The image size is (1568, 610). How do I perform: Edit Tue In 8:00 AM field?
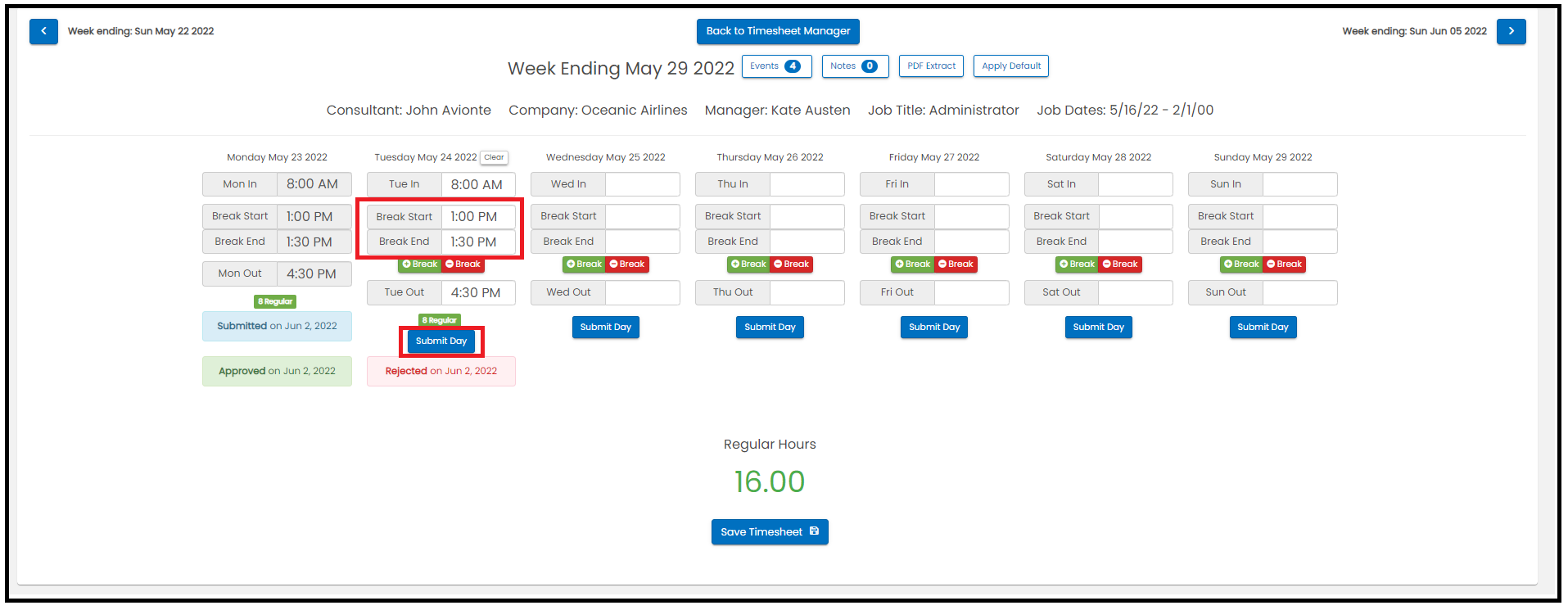478,185
